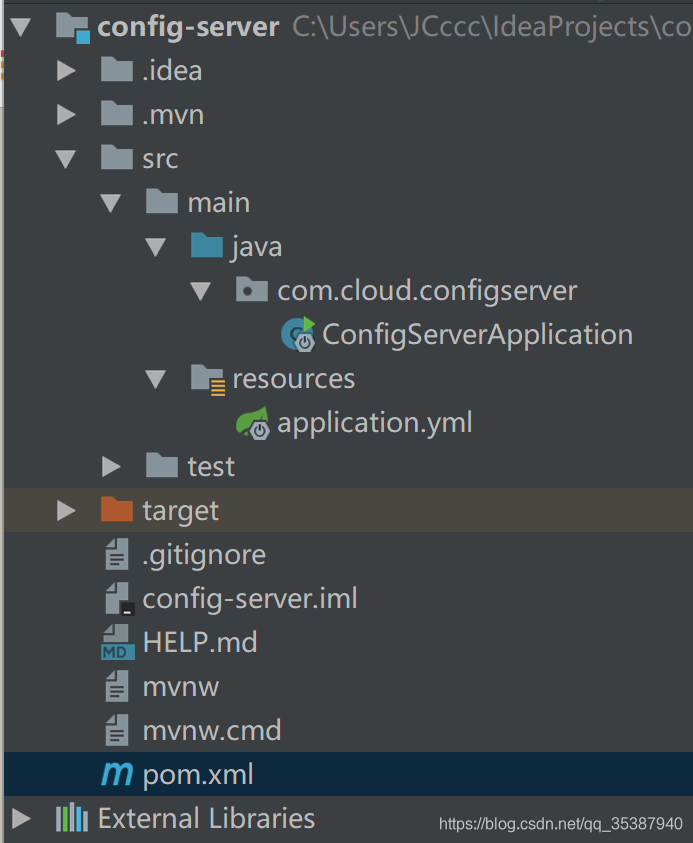Expand the External Libraries node

pos(19,818)
